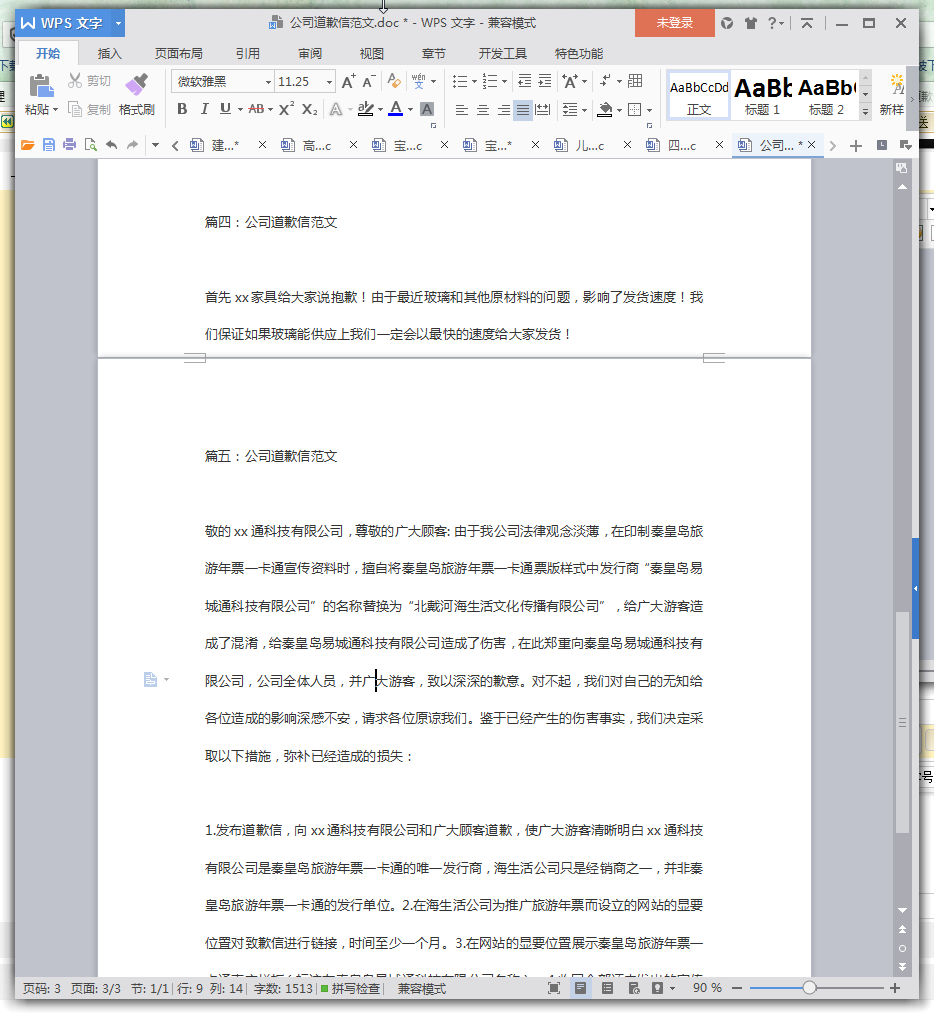The height and width of the screenshot is (1014, 934).
Task: Redo the last undone action
Action: click(132, 145)
